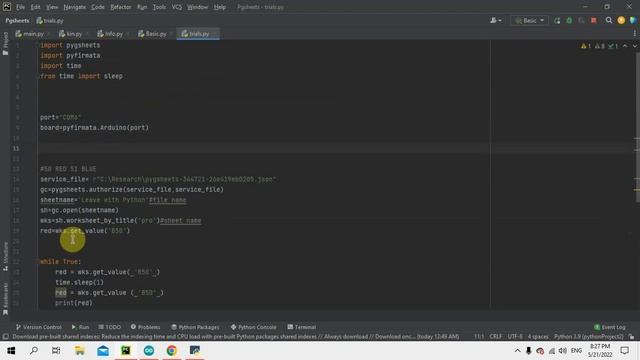This screenshot has height=360, width=640.
Task: Go to next highlighted error arrow
Action: pyautogui.click(x=635, y=46)
